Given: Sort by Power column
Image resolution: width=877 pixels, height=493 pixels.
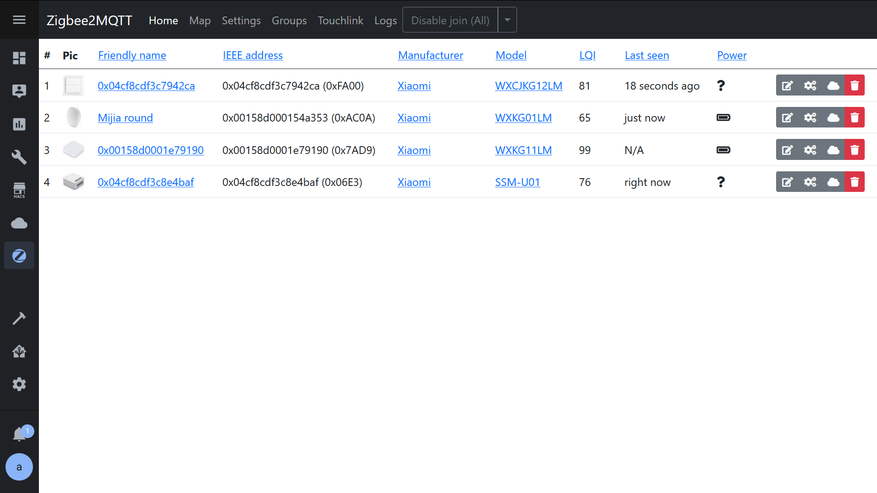Looking at the screenshot, I should [x=732, y=55].
